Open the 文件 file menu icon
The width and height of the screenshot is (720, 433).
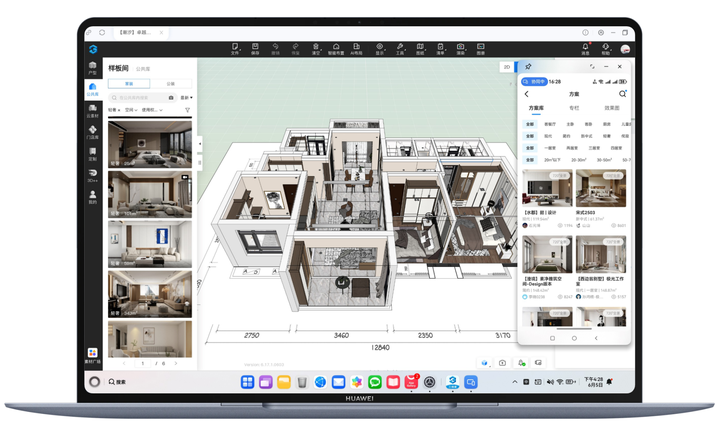coord(235,49)
